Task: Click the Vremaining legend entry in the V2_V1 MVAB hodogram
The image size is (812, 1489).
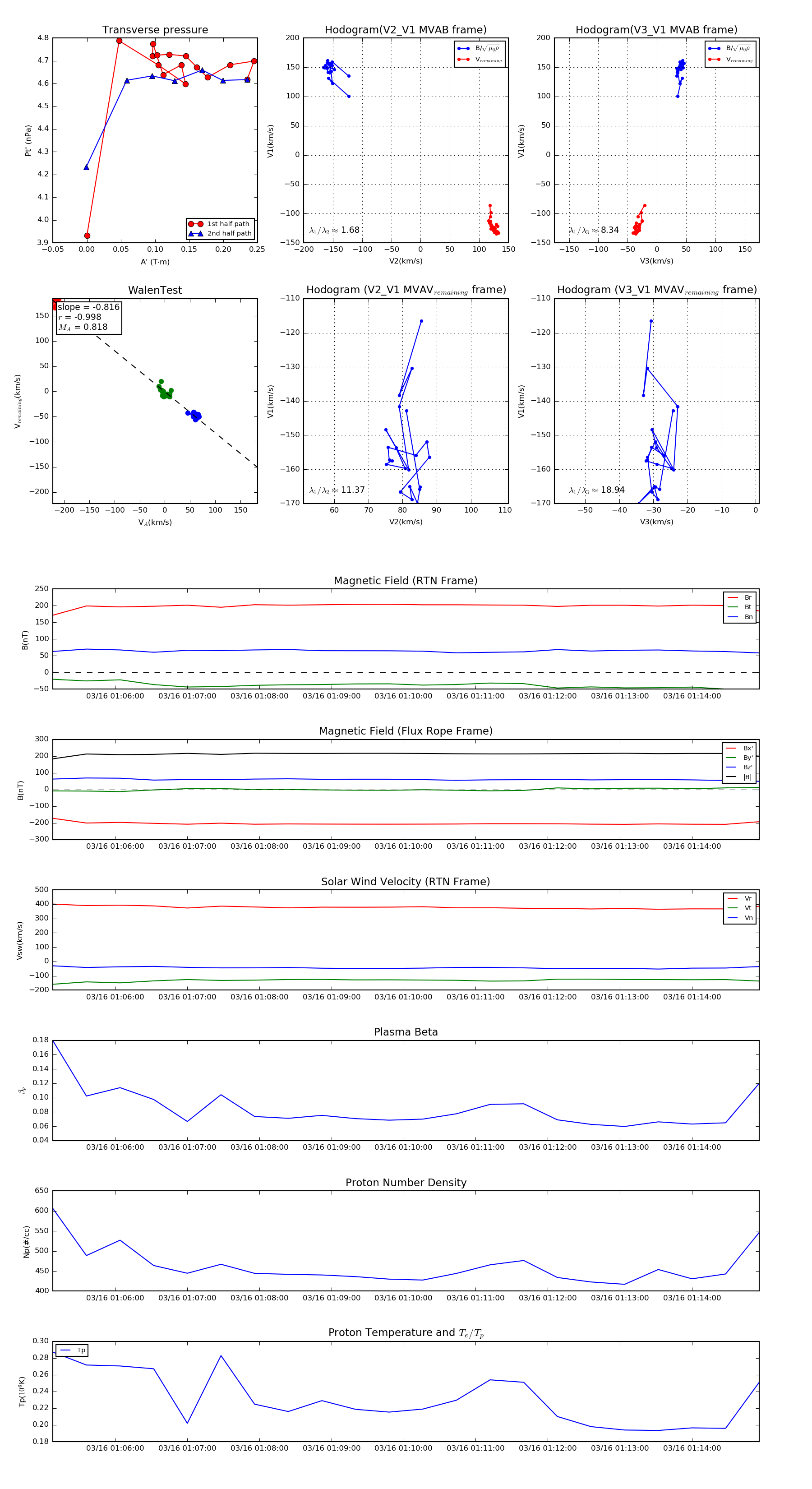Action: pyautogui.click(x=480, y=60)
